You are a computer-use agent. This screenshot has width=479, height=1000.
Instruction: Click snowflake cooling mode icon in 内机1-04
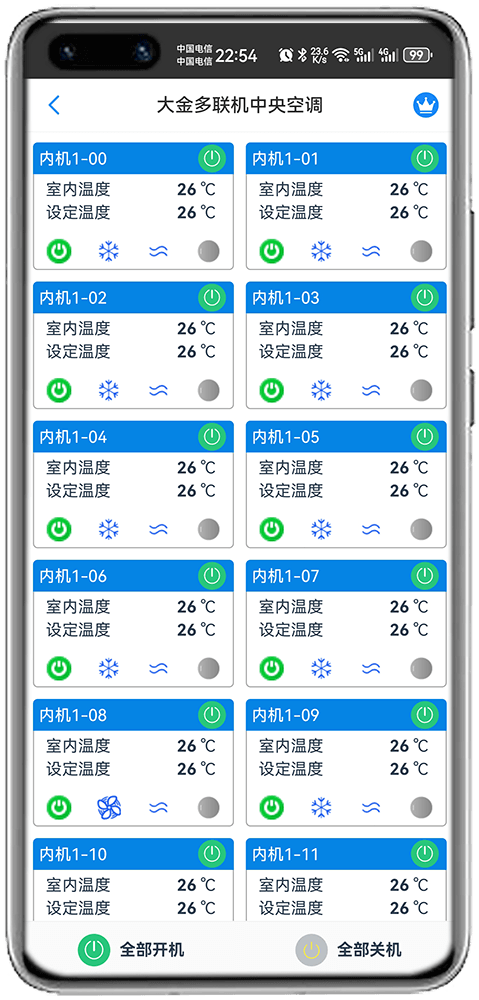tap(109, 529)
